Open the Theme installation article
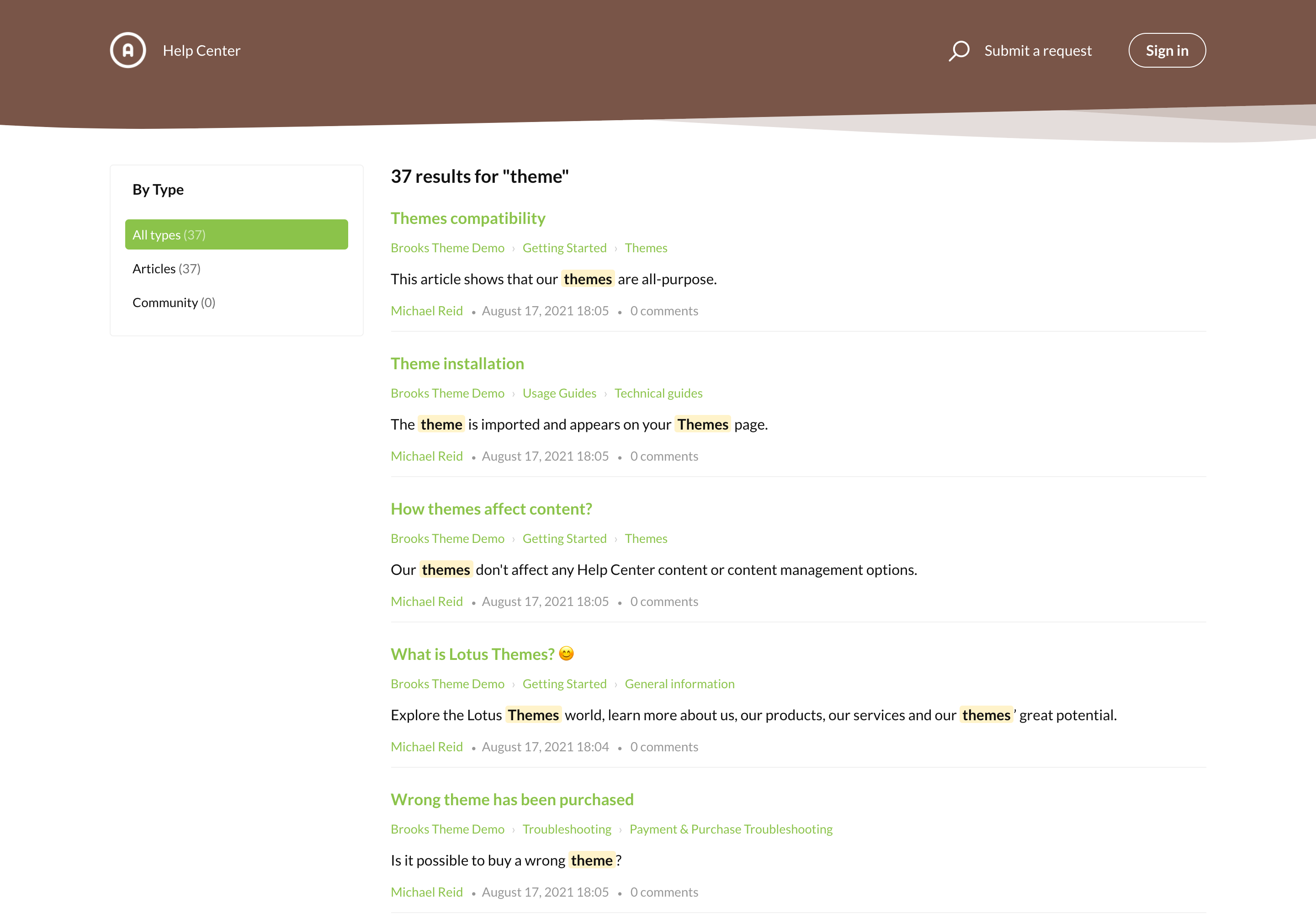The height and width of the screenshot is (914, 1316). coord(457,364)
